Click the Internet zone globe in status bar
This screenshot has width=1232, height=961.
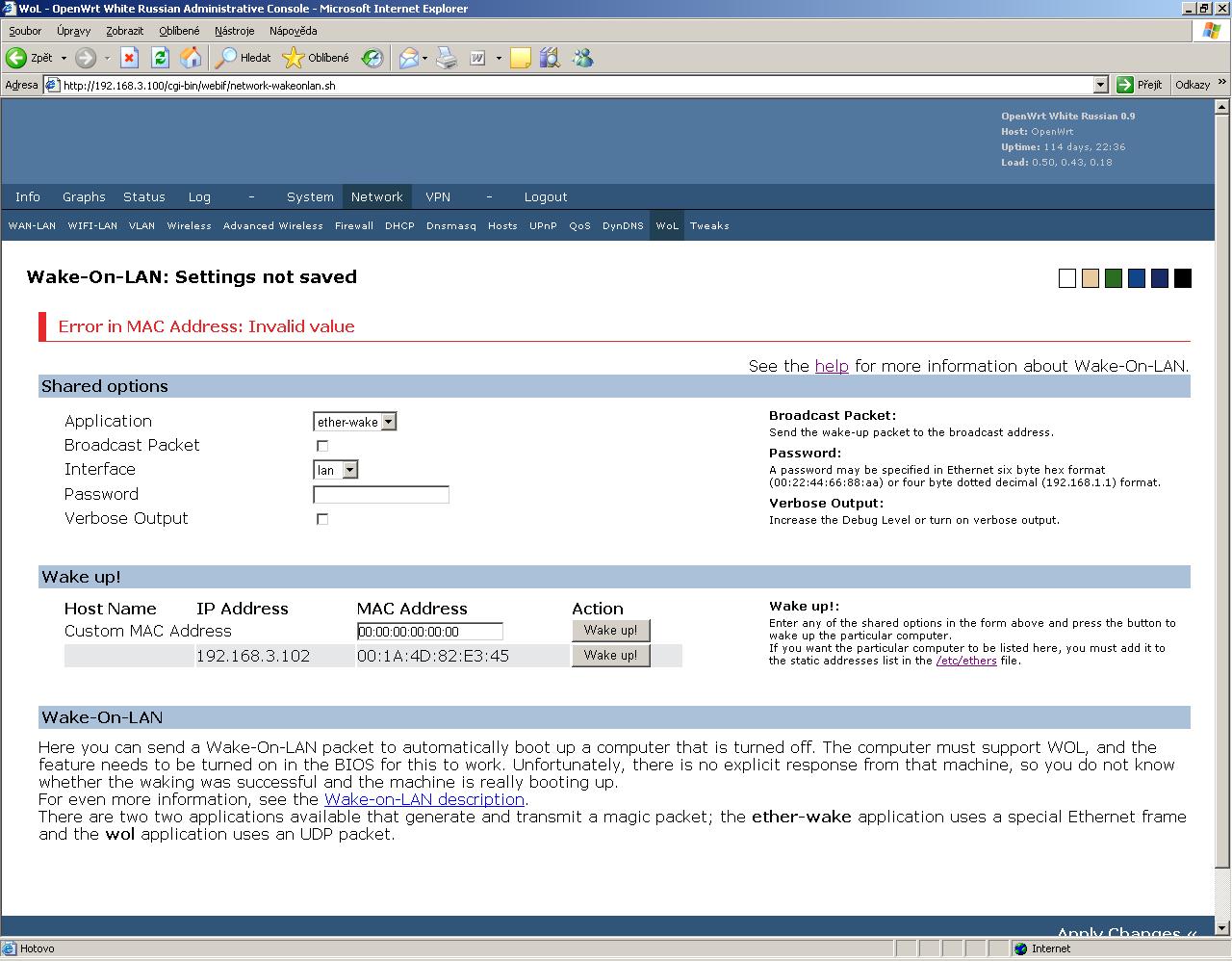click(x=1021, y=948)
